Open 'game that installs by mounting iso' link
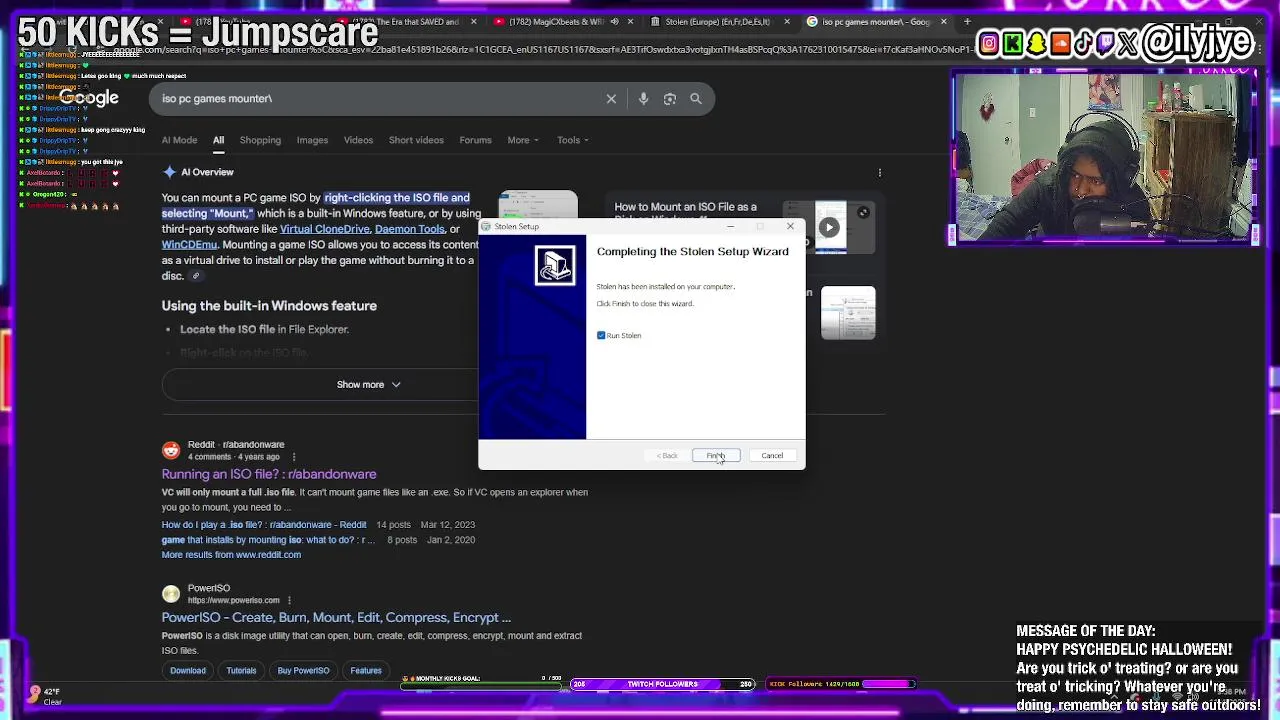 [268, 540]
